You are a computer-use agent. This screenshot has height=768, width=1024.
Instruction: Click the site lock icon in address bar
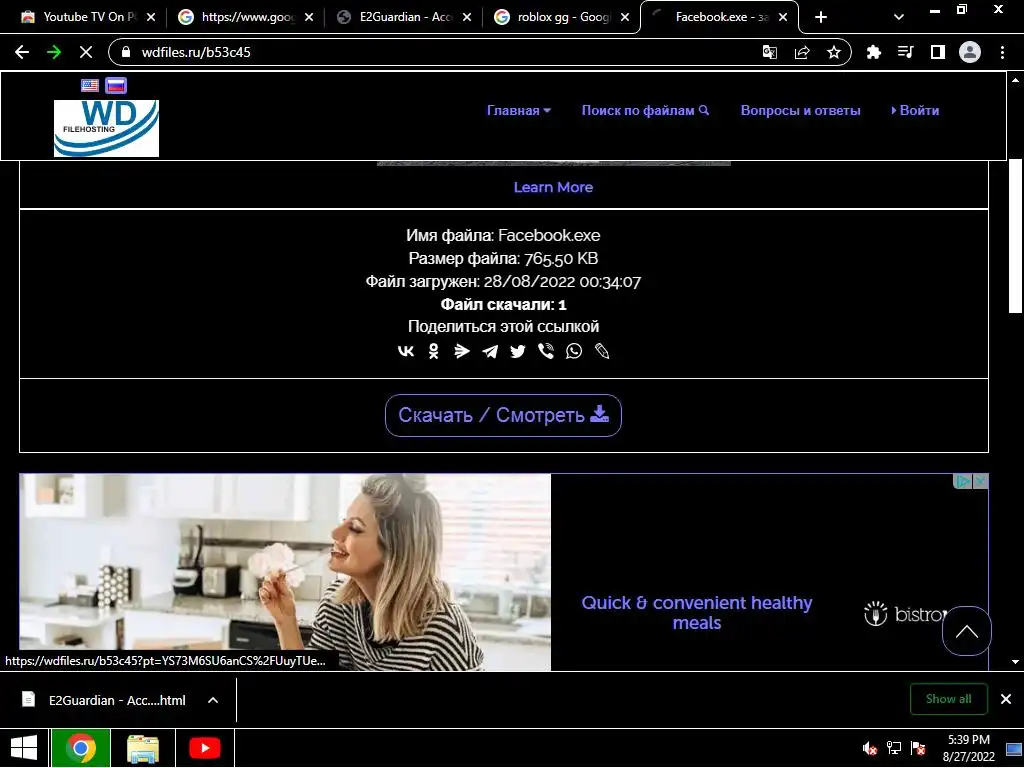(127, 52)
